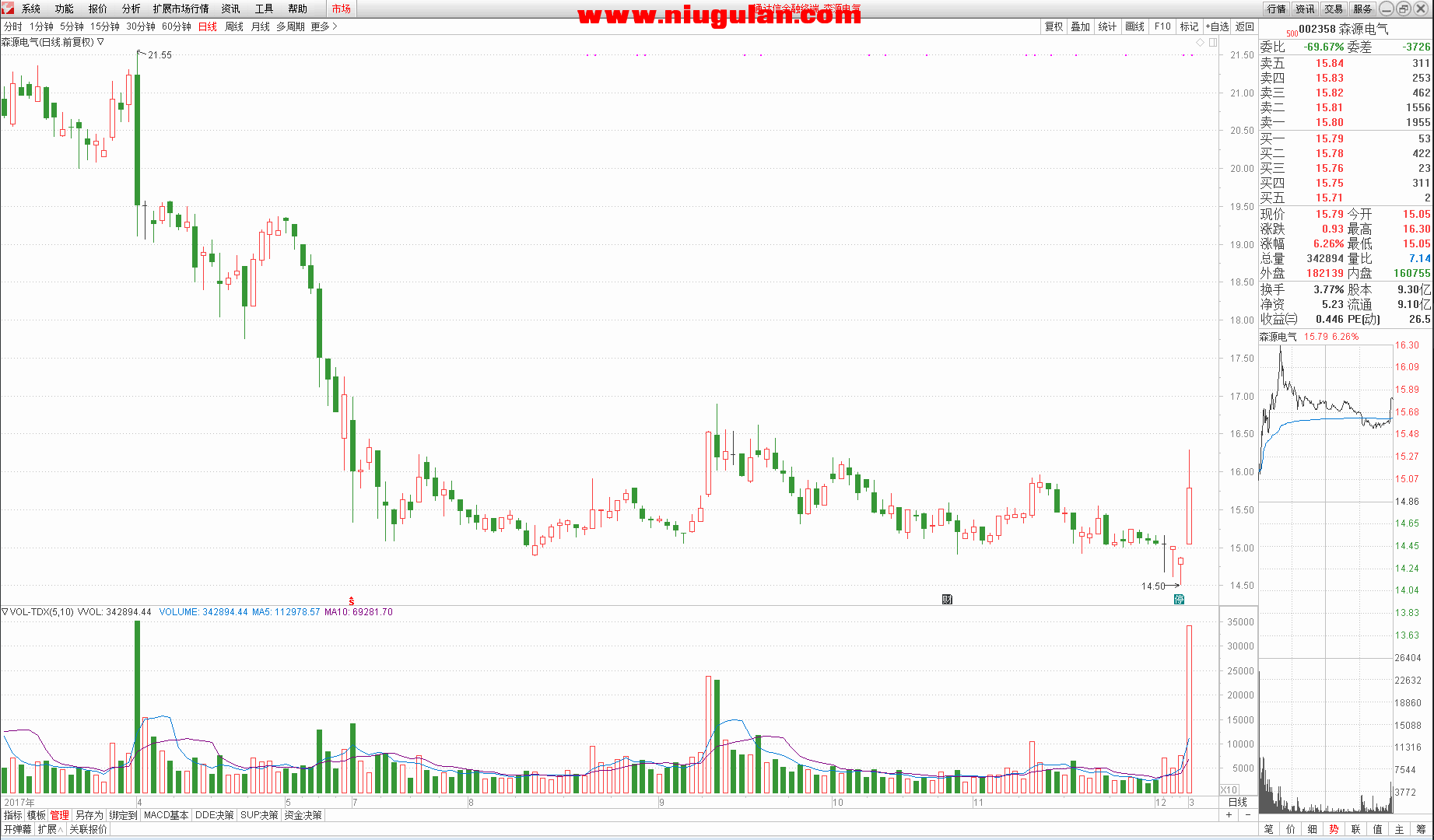1434x840 pixels.
Task: Open the 分析 menu
Action: pyautogui.click(x=131, y=9)
